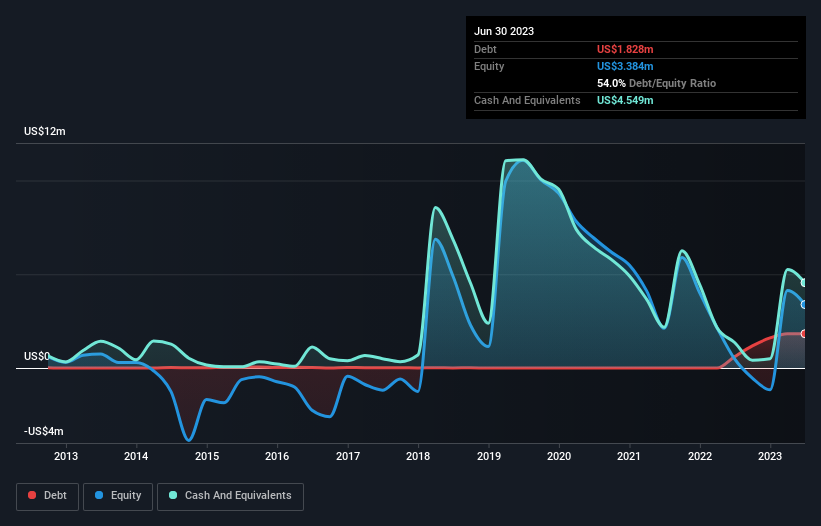Click the 2020 x-axis label

(559, 456)
